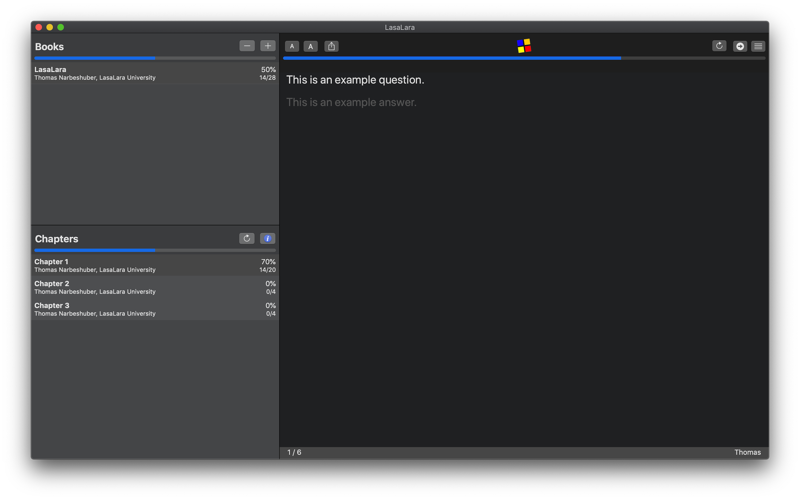Click the colored squares LasaLara logo

coord(524,46)
